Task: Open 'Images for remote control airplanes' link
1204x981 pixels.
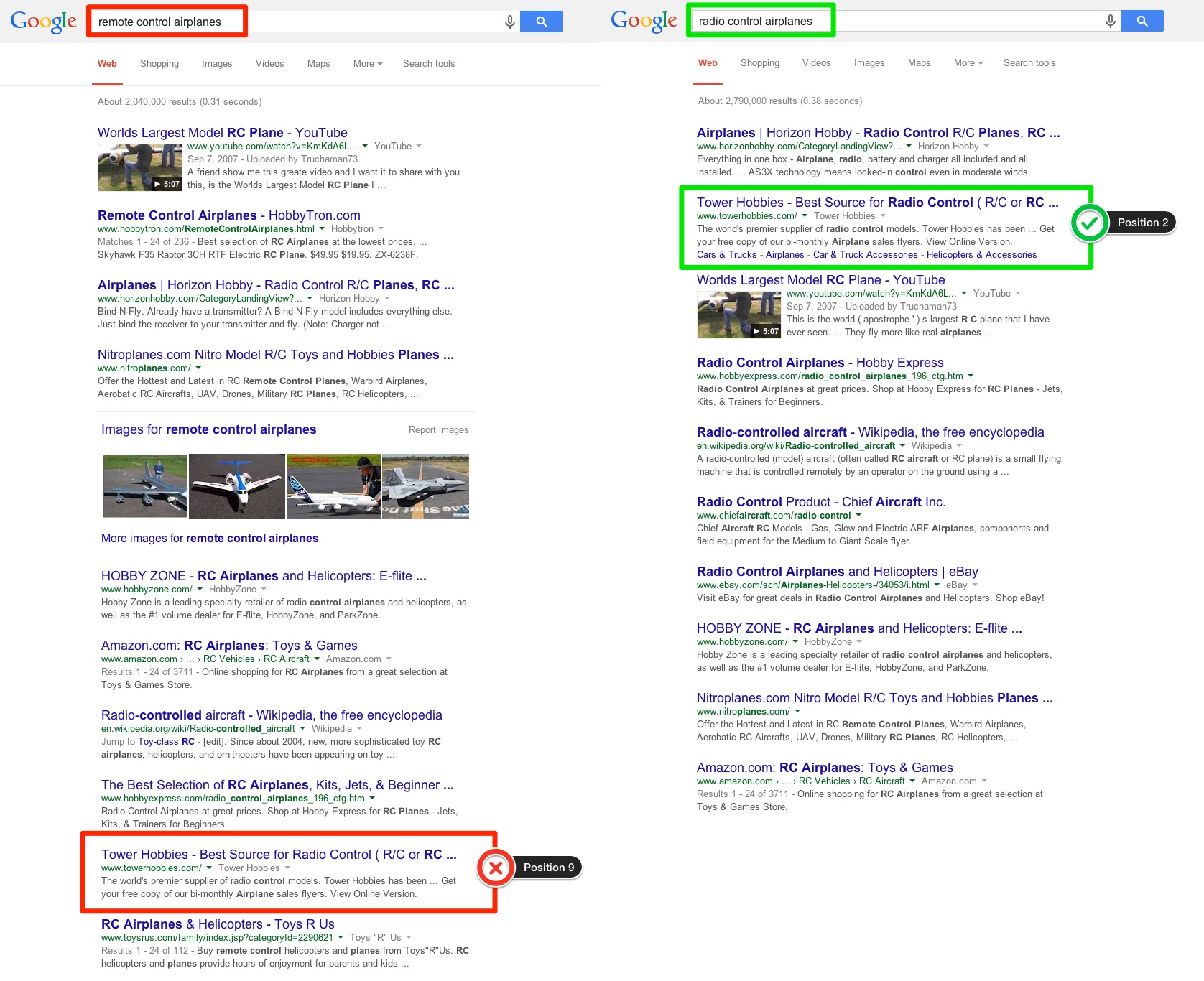Action: click(x=209, y=429)
